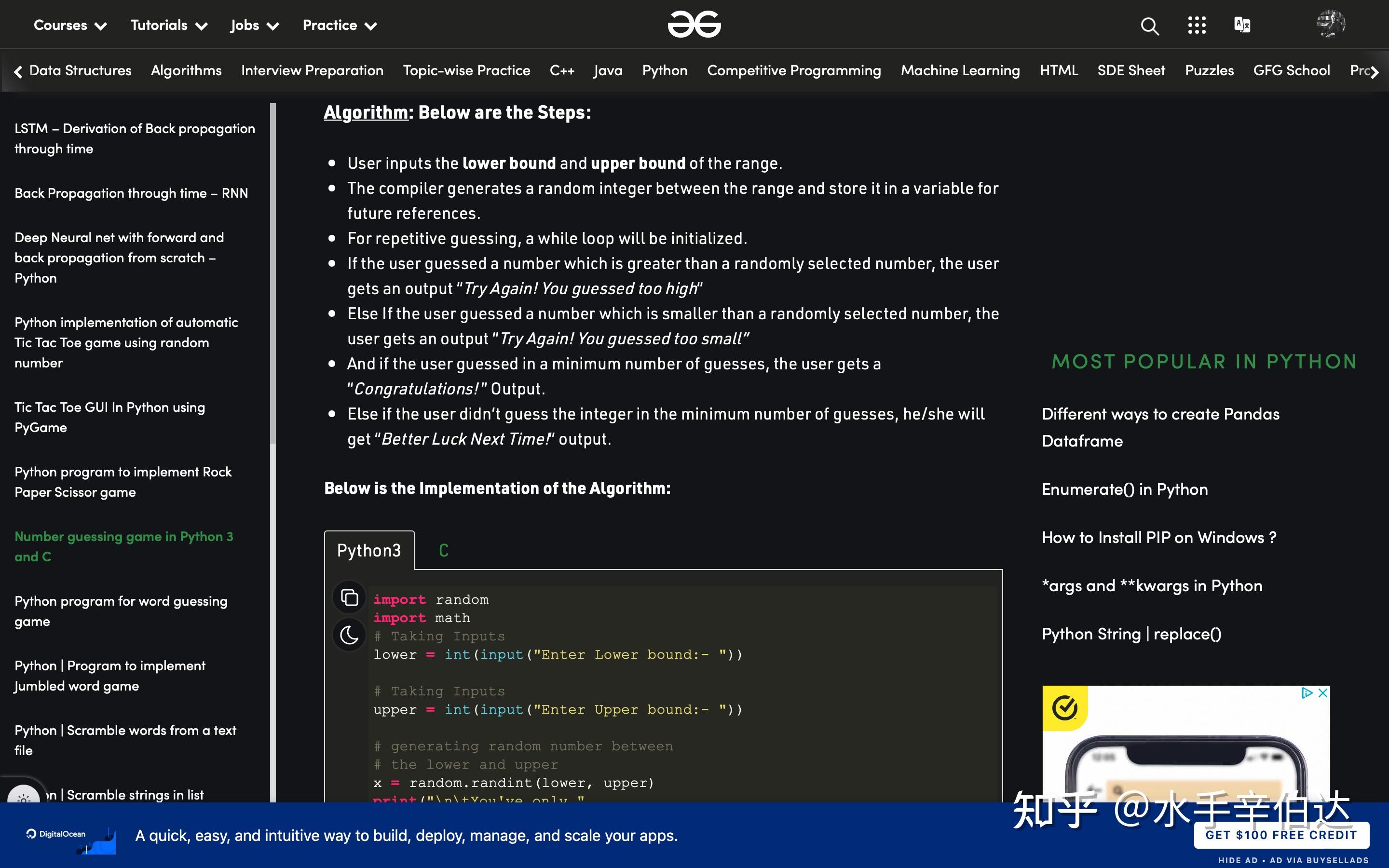Open the Practice dropdown
Screen dimensions: 1389x868
coord(339,25)
